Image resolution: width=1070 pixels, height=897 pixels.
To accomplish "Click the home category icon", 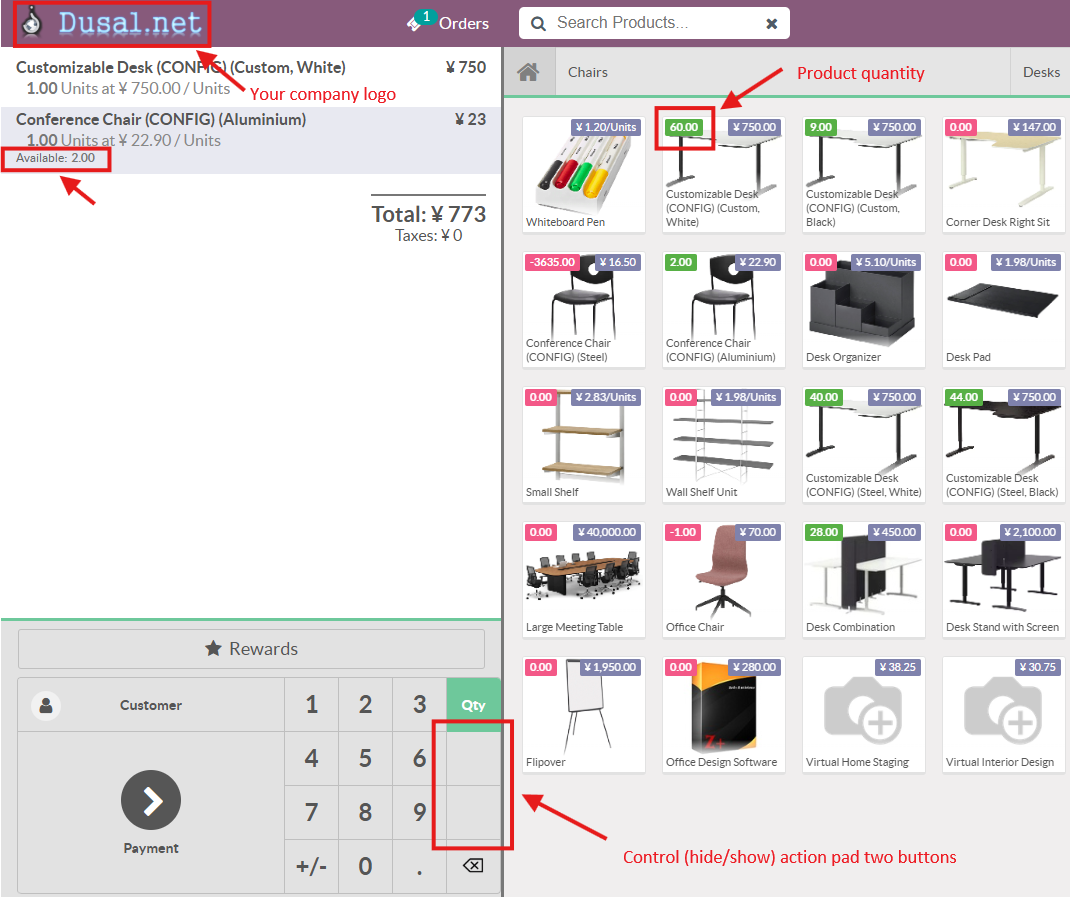I will pos(529,72).
